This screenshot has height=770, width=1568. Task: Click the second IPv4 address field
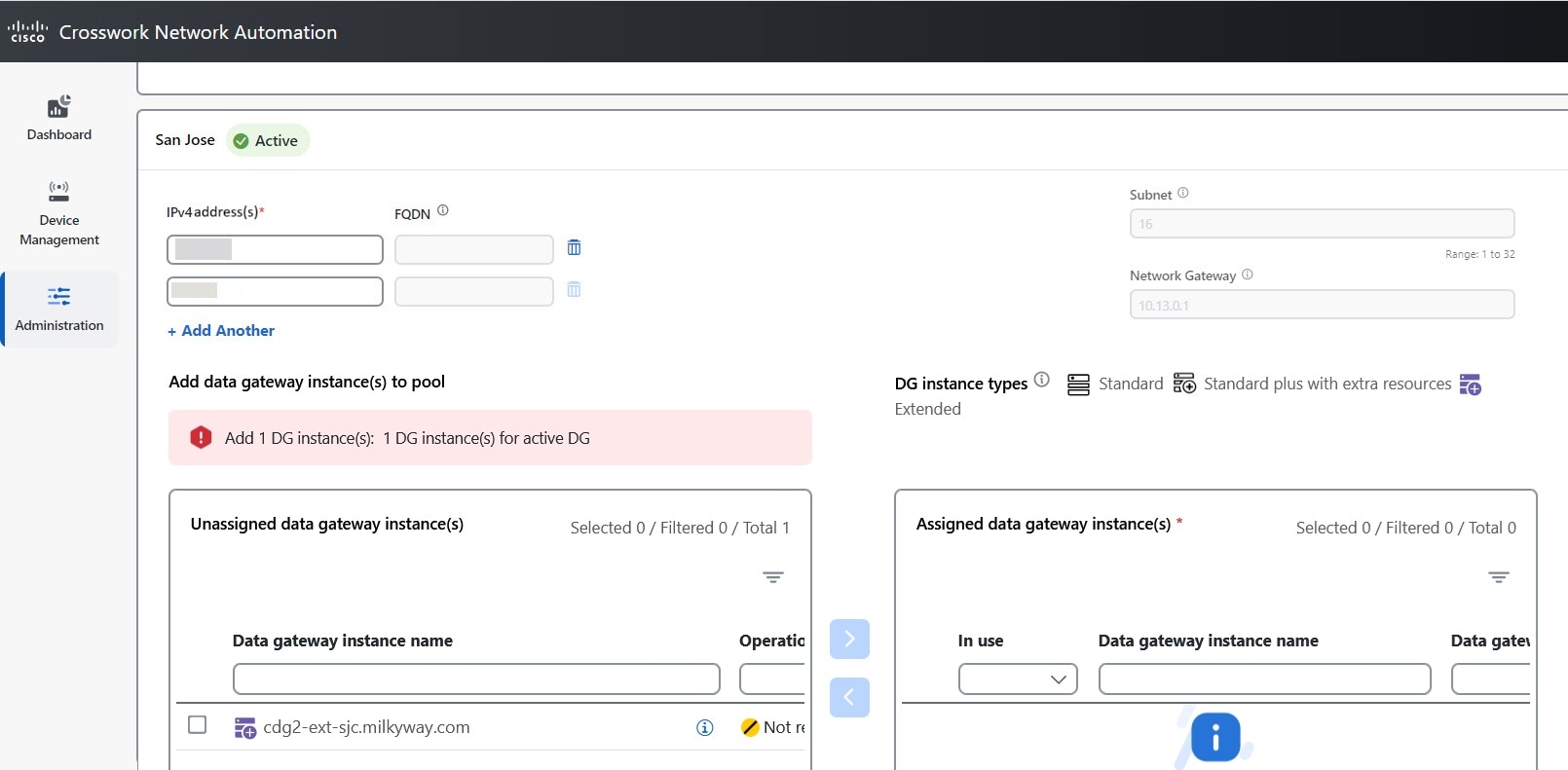click(275, 291)
